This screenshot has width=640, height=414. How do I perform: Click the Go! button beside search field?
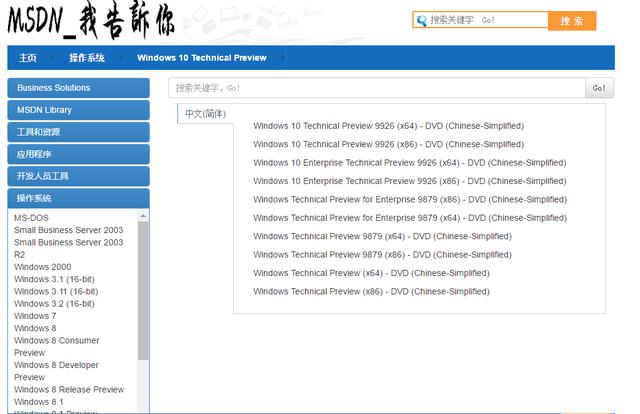point(598,88)
